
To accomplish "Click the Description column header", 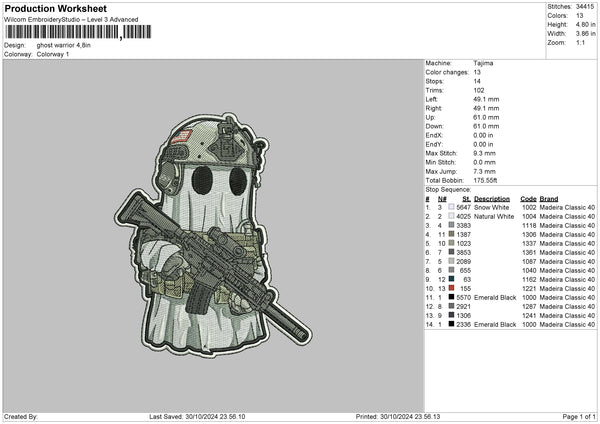I will 491,198.
